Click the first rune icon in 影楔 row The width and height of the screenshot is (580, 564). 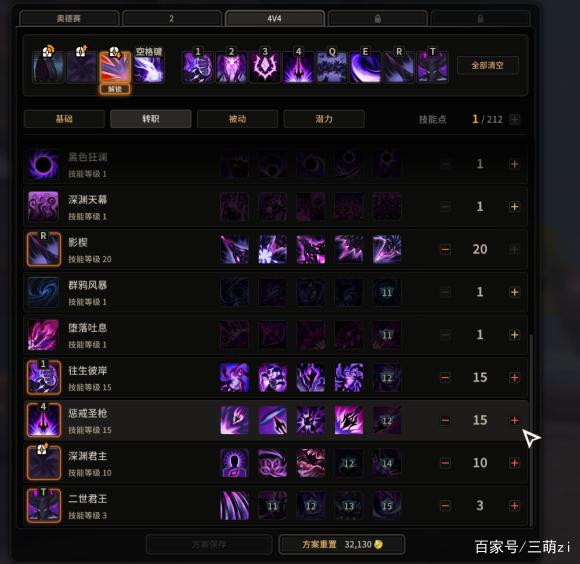[x=235, y=250]
